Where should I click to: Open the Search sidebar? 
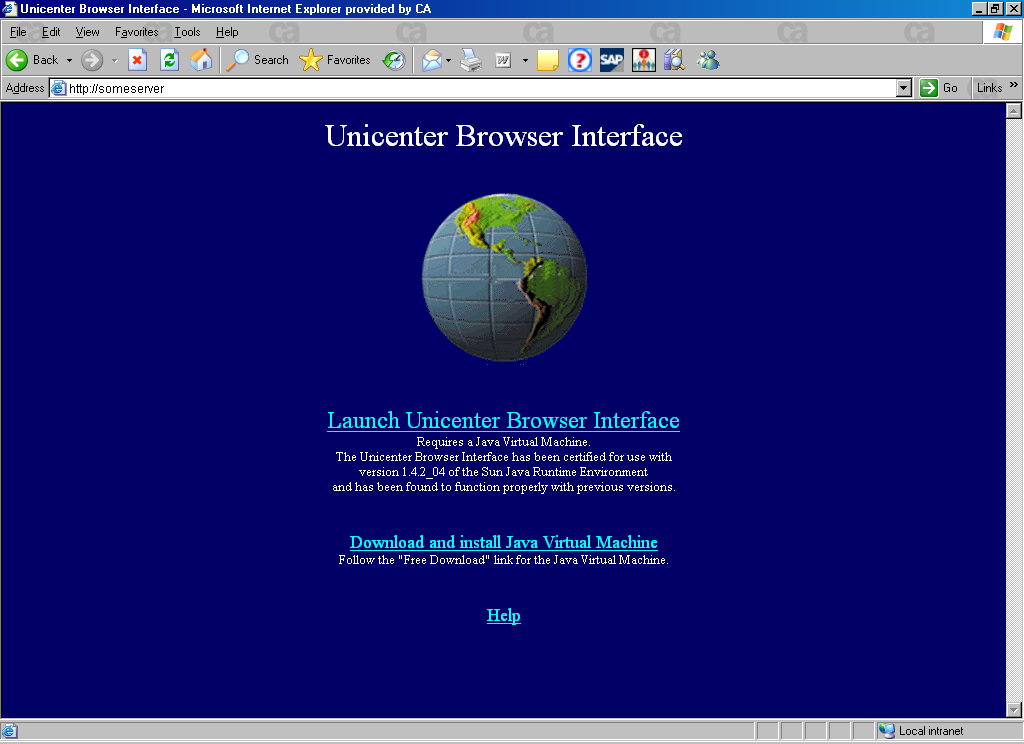(x=257, y=60)
